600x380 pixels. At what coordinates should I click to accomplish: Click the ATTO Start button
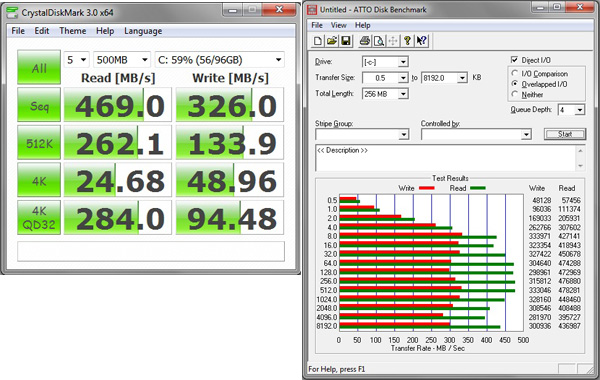[x=565, y=134]
